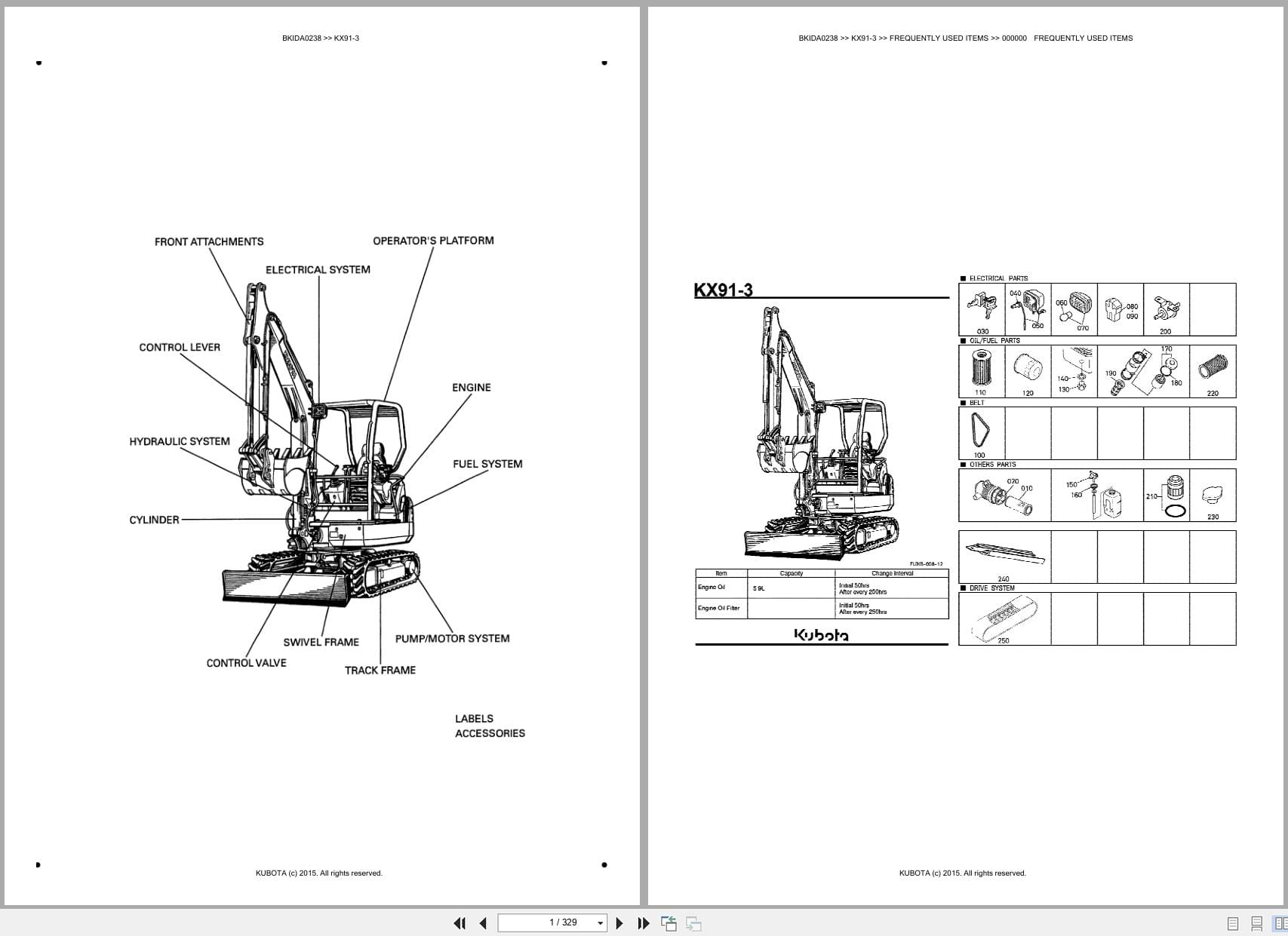Select the oil filter part 120 illustration
The height and width of the screenshot is (936, 1288).
tap(1028, 370)
